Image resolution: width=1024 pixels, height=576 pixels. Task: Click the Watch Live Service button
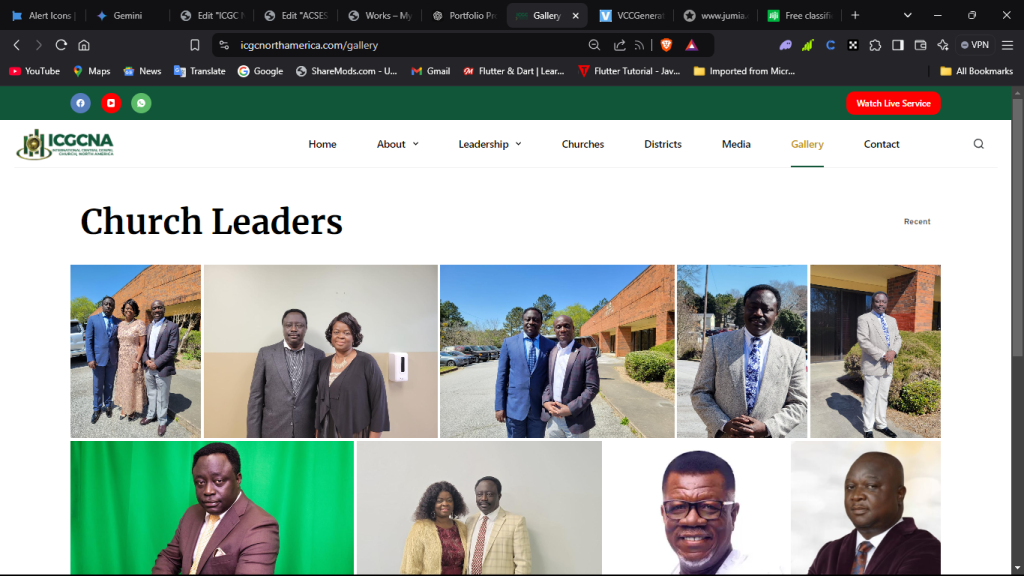[893, 103]
